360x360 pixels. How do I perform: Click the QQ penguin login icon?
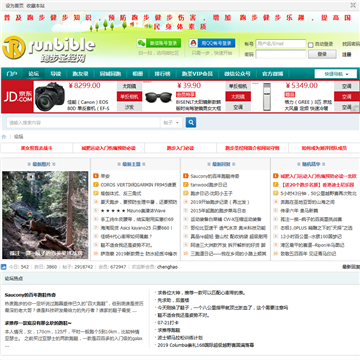[193, 43]
